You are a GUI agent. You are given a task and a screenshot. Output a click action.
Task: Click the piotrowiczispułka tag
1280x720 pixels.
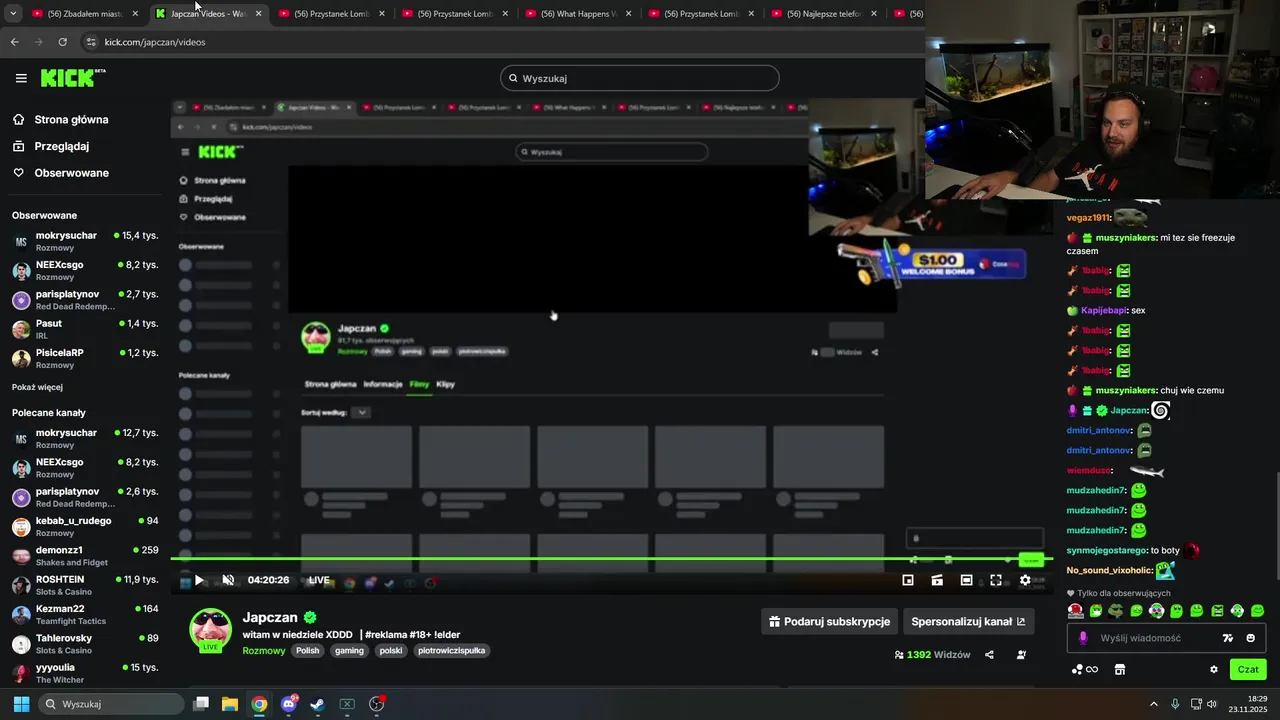tap(451, 650)
